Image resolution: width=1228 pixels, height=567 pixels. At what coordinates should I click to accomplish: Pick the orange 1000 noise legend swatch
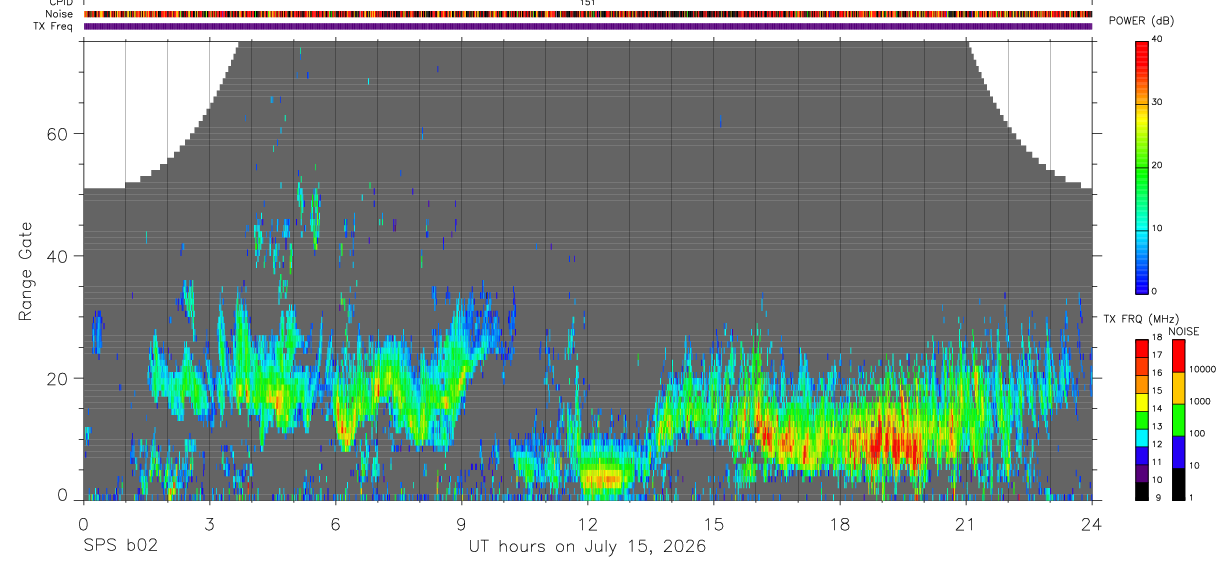click(x=1177, y=388)
